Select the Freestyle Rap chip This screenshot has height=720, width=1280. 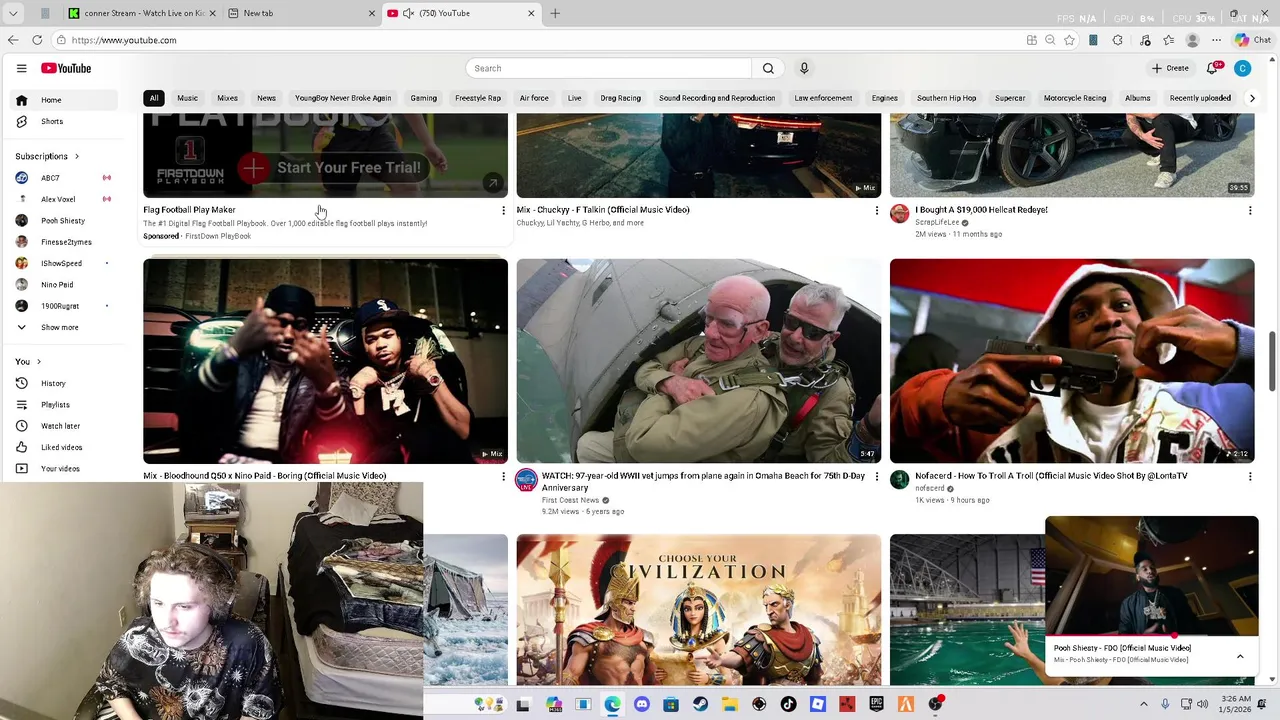tap(478, 98)
